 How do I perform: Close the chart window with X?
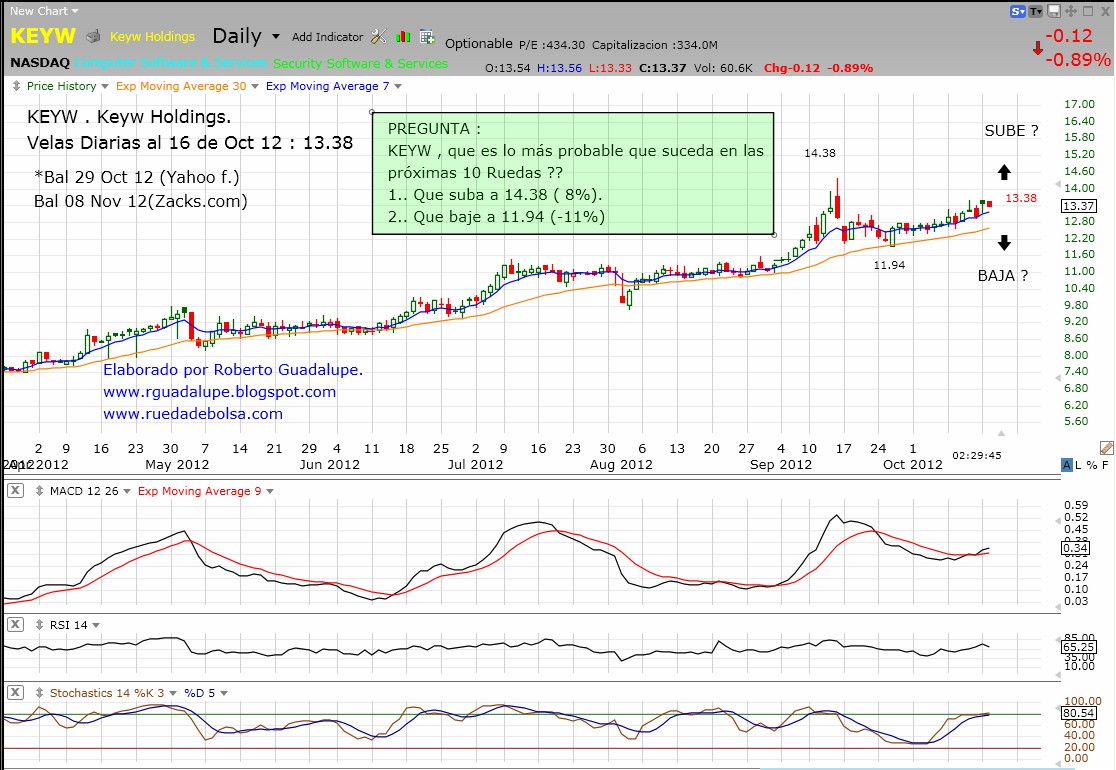click(x=1105, y=11)
